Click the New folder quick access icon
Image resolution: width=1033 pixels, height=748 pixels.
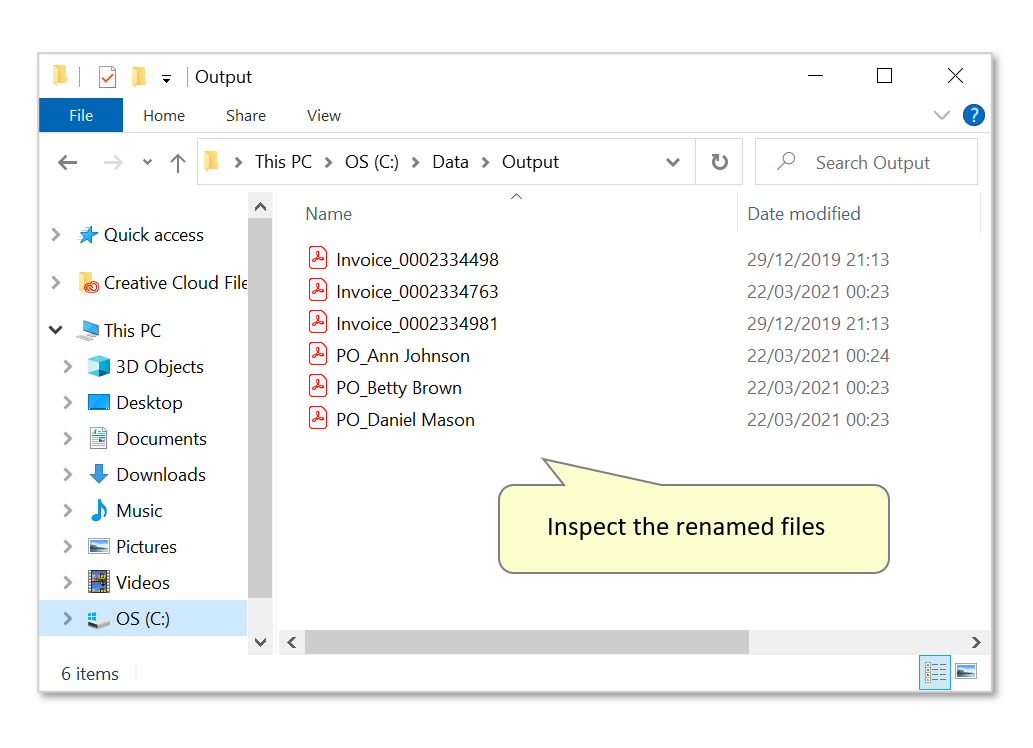click(x=139, y=77)
